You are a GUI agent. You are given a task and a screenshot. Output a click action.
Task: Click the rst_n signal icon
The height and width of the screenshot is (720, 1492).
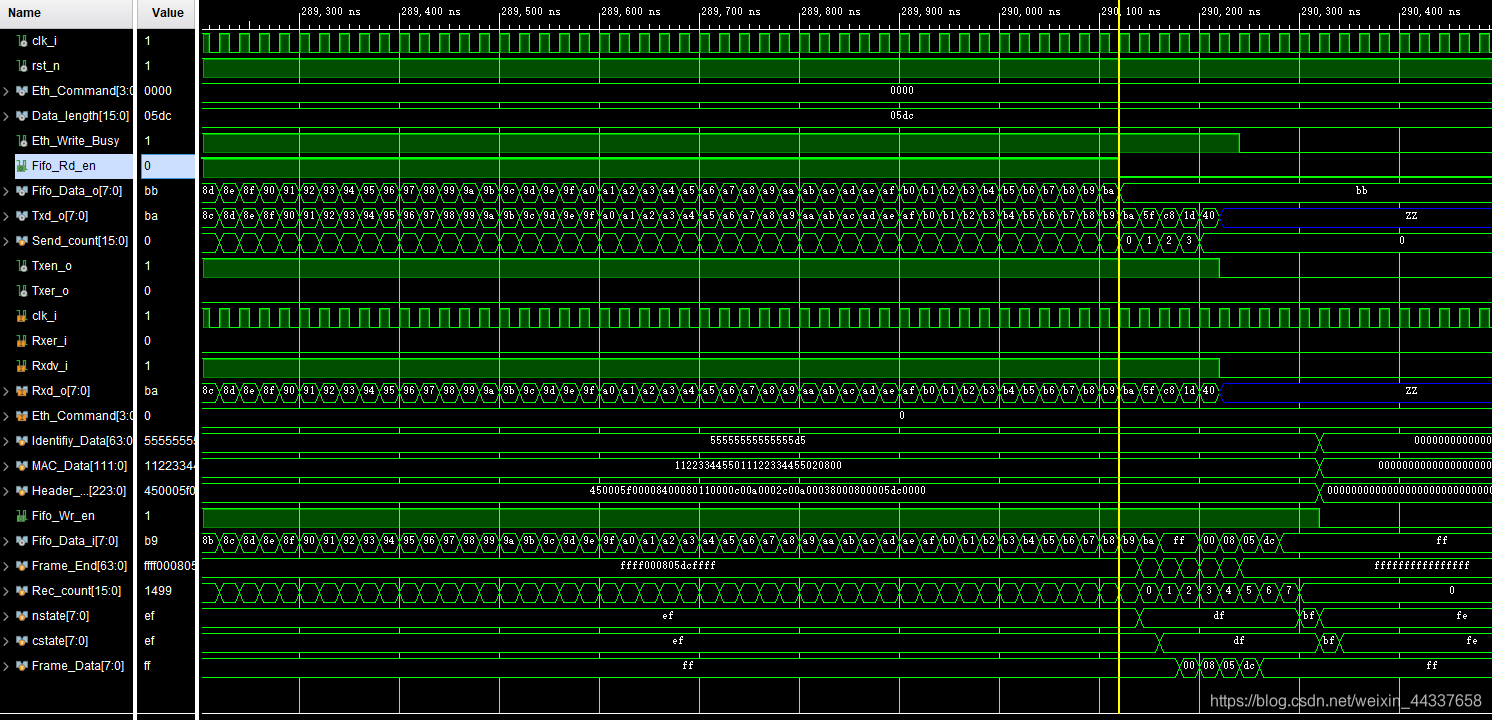tap(22, 66)
